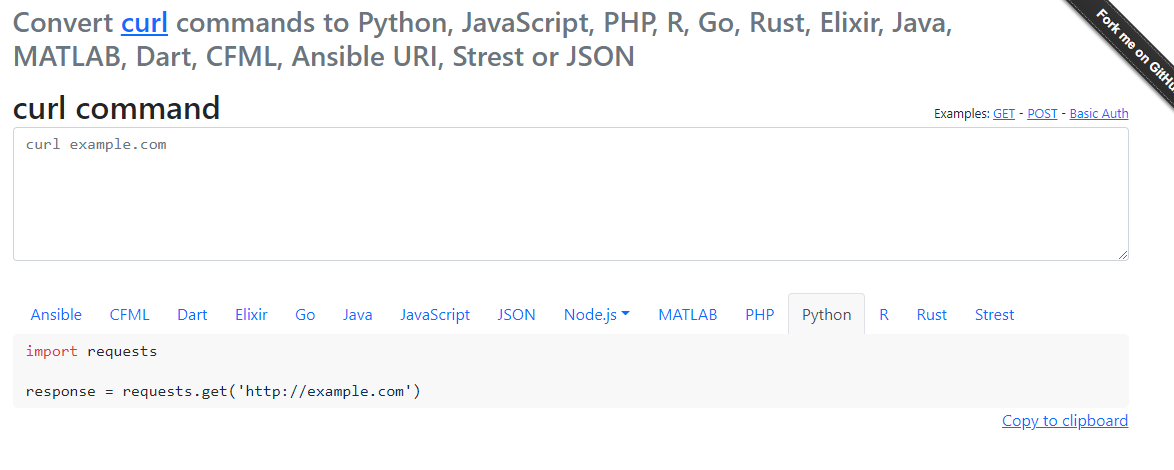Viewport: 1174px width, 470px height.
Task: Click inside the curl command text area
Action: [x=570, y=200]
